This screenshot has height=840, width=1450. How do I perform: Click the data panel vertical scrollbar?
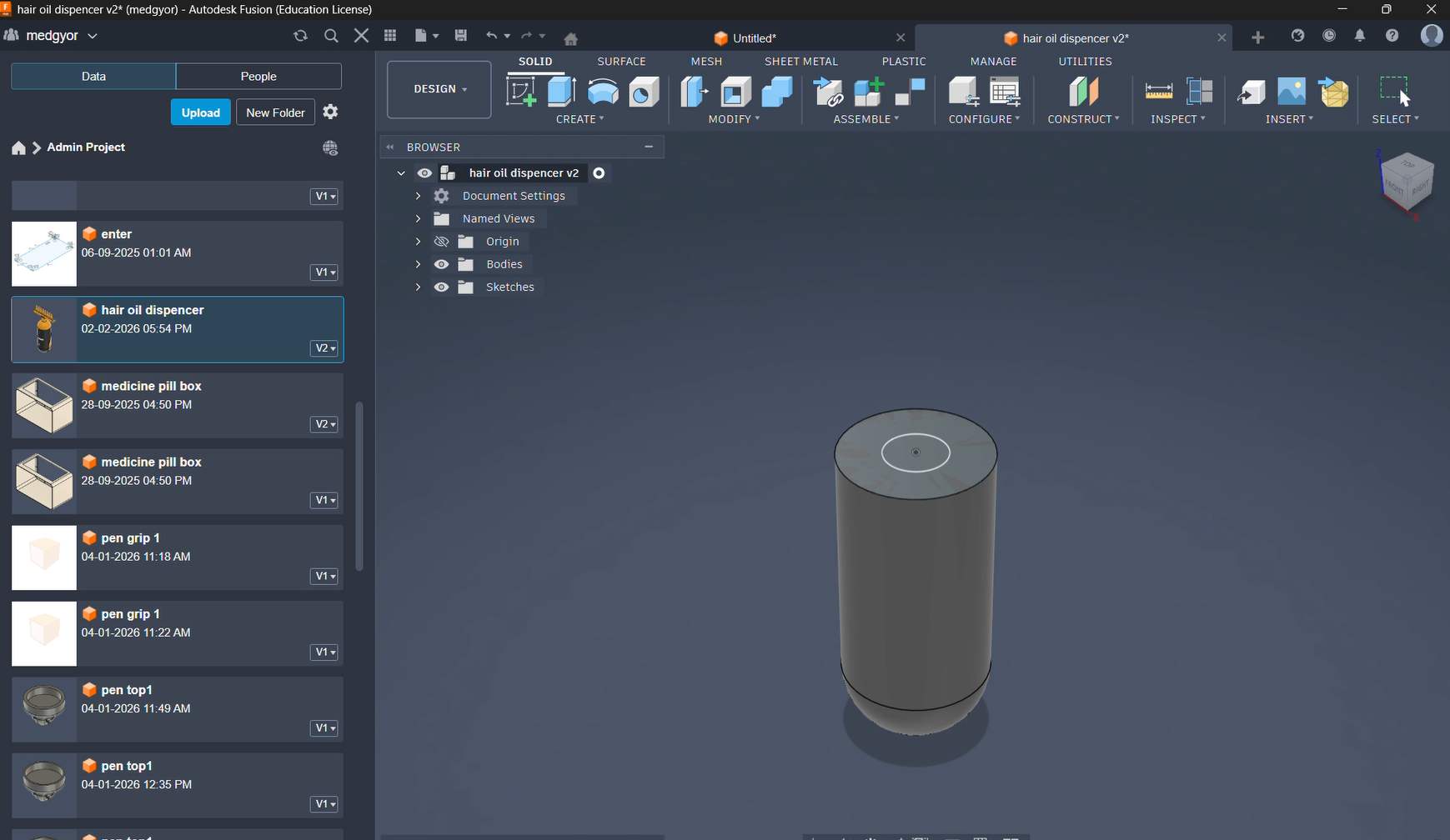(359, 486)
